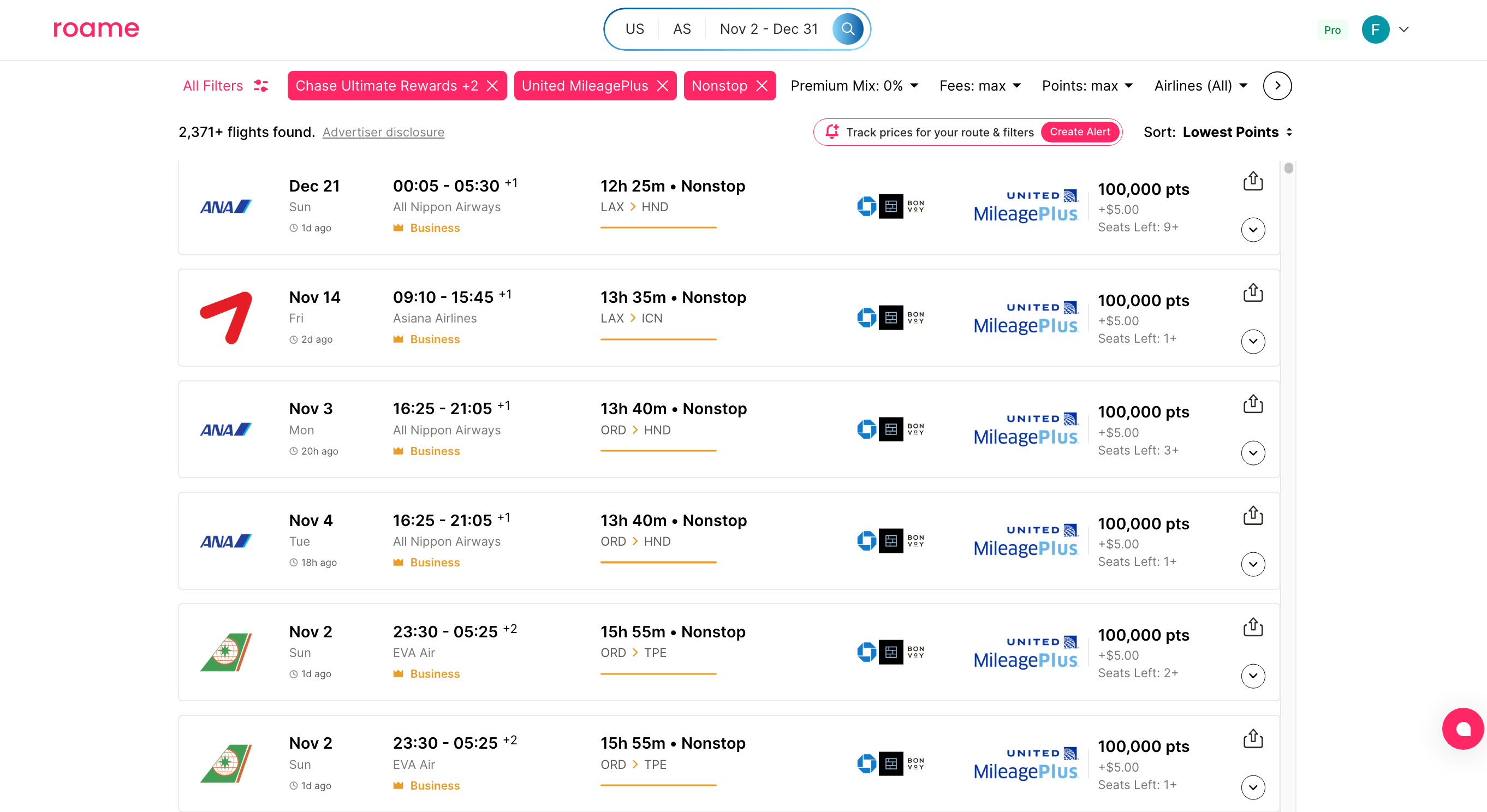Remove the United MileagePlus filter
This screenshot has height=812, width=1487.
[x=663, y=86]
